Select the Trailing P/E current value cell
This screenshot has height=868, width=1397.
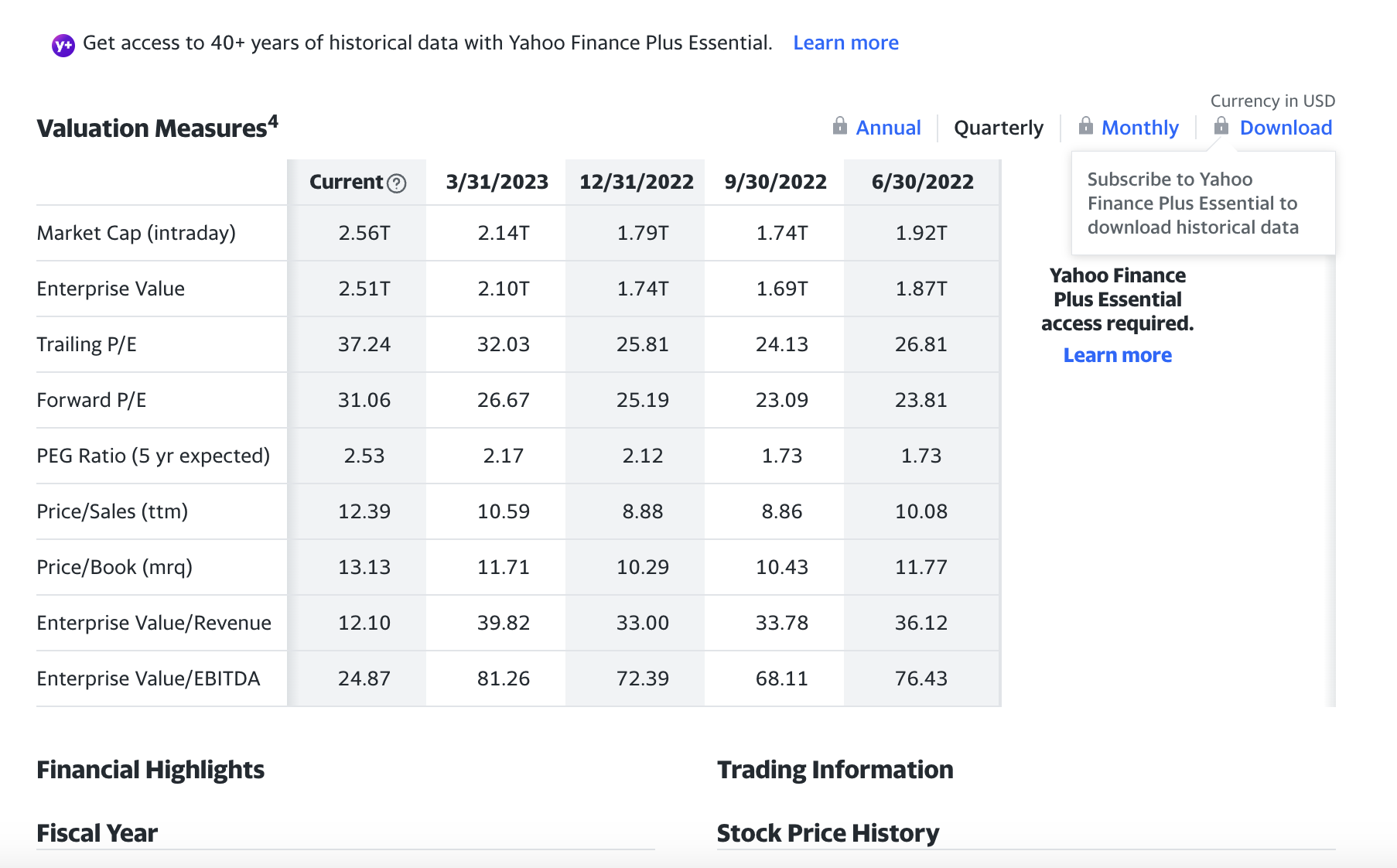tap(364, 344)
